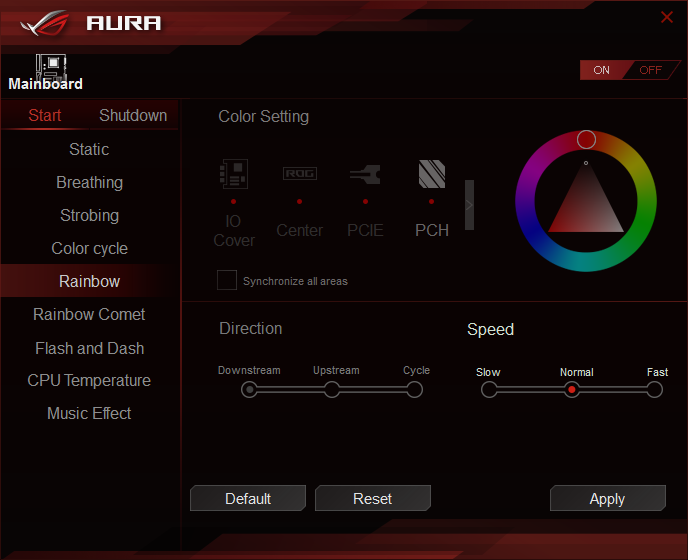This screenshot has height=560, width=688.
Task: Click the ROG logo in the header
Action: coord(45,23)
